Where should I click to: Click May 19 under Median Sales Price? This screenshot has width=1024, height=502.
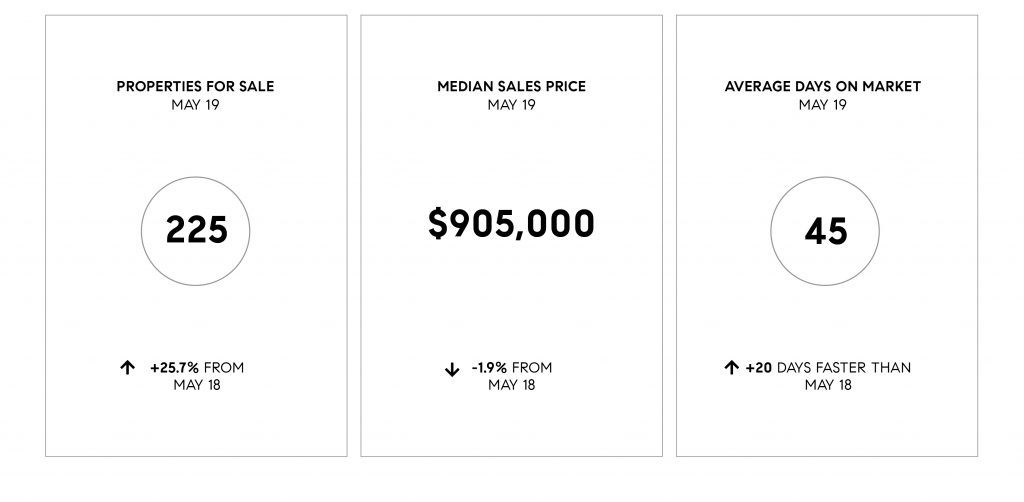point(511,104)
